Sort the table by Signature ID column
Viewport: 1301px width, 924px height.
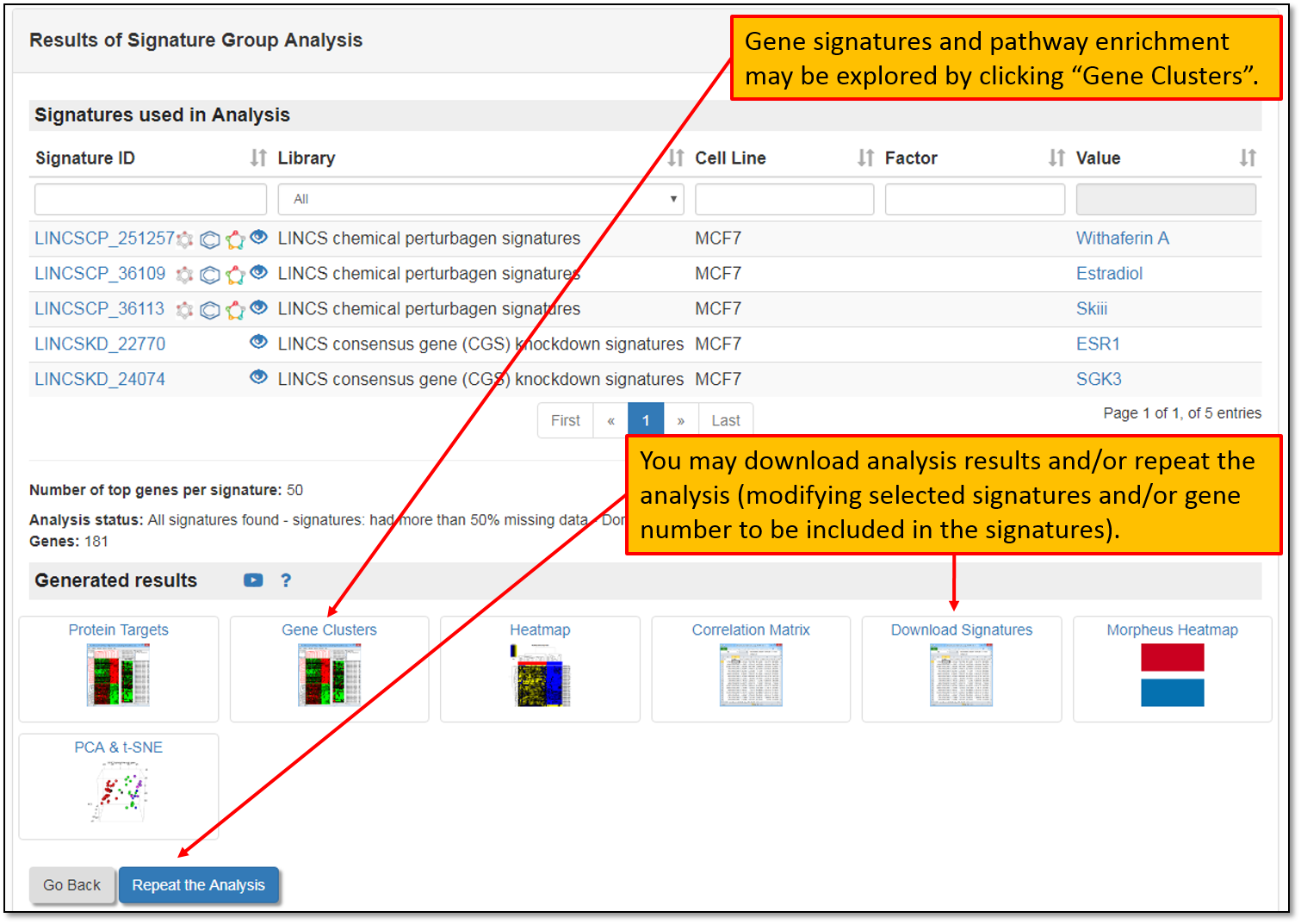[x=257, y=158]
